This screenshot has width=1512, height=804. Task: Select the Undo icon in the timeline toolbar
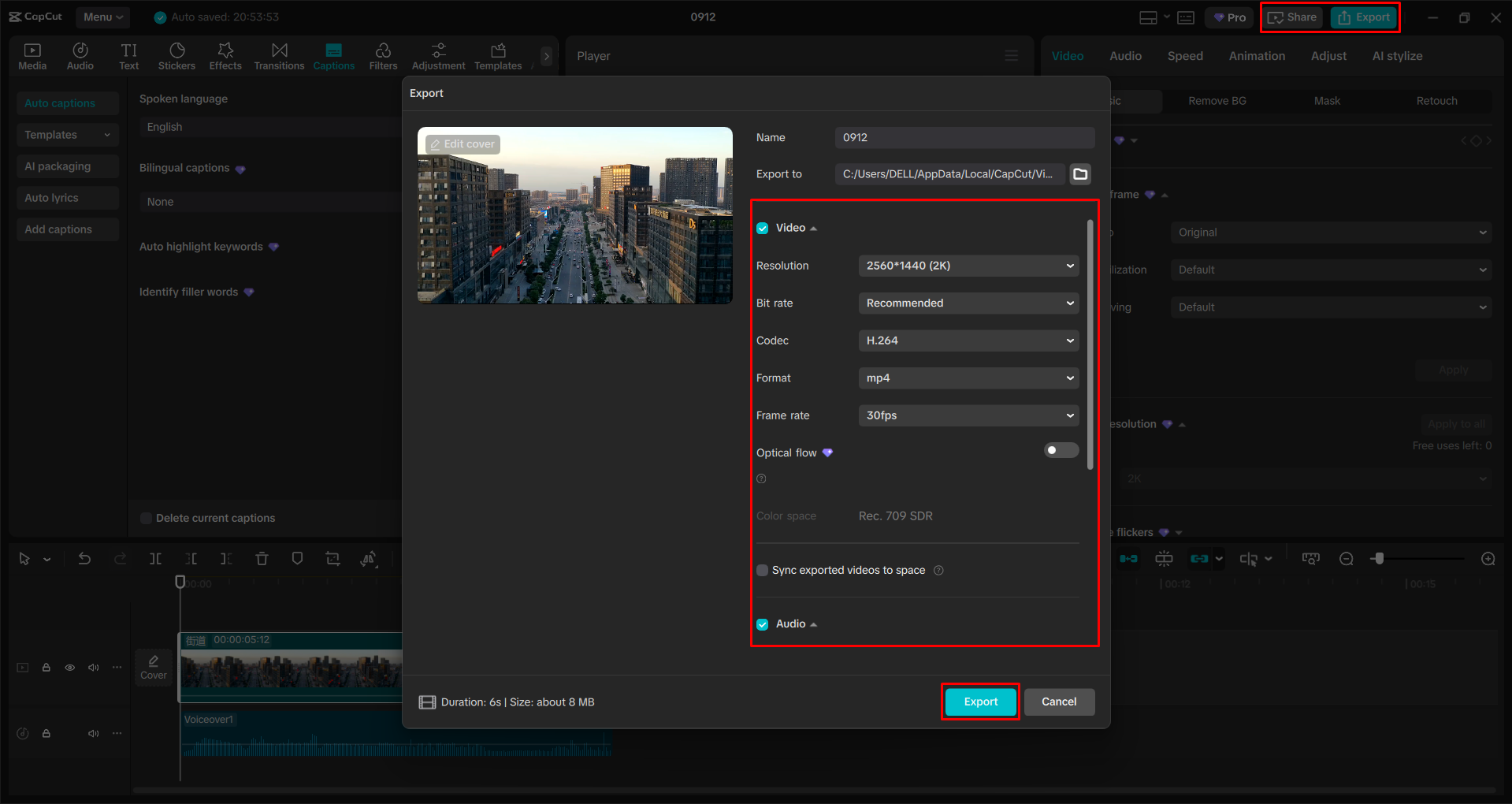tap(84, 558)
